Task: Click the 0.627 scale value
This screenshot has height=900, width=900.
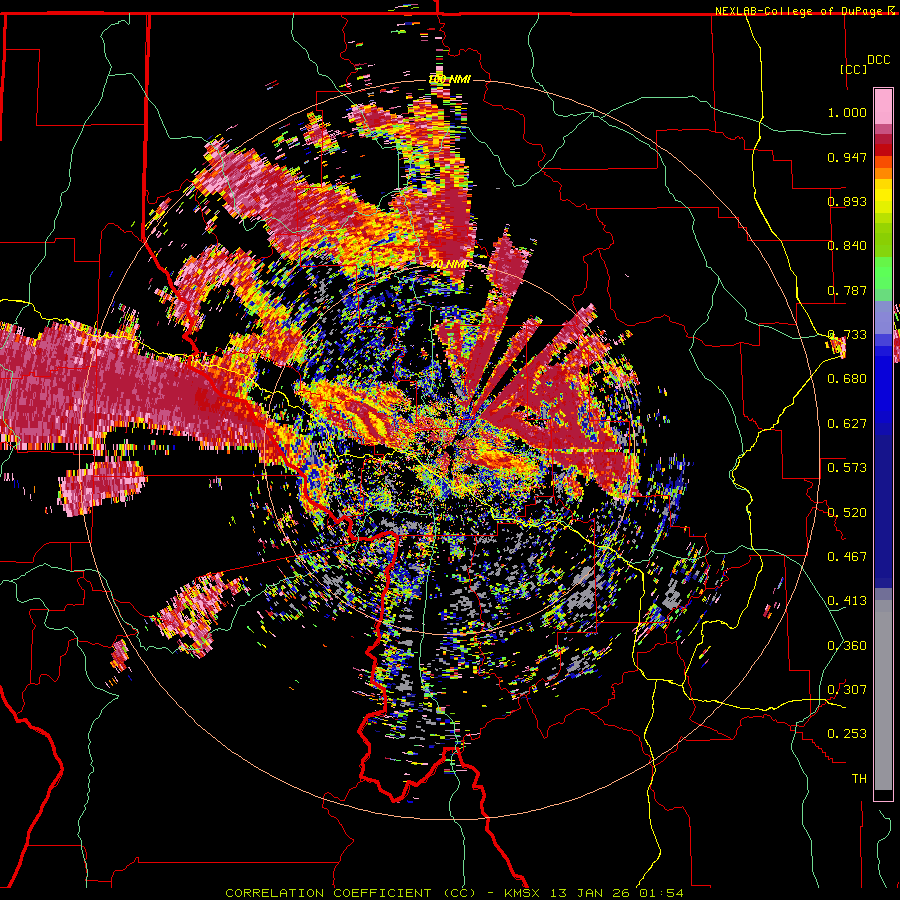Action: pos(847,424)
